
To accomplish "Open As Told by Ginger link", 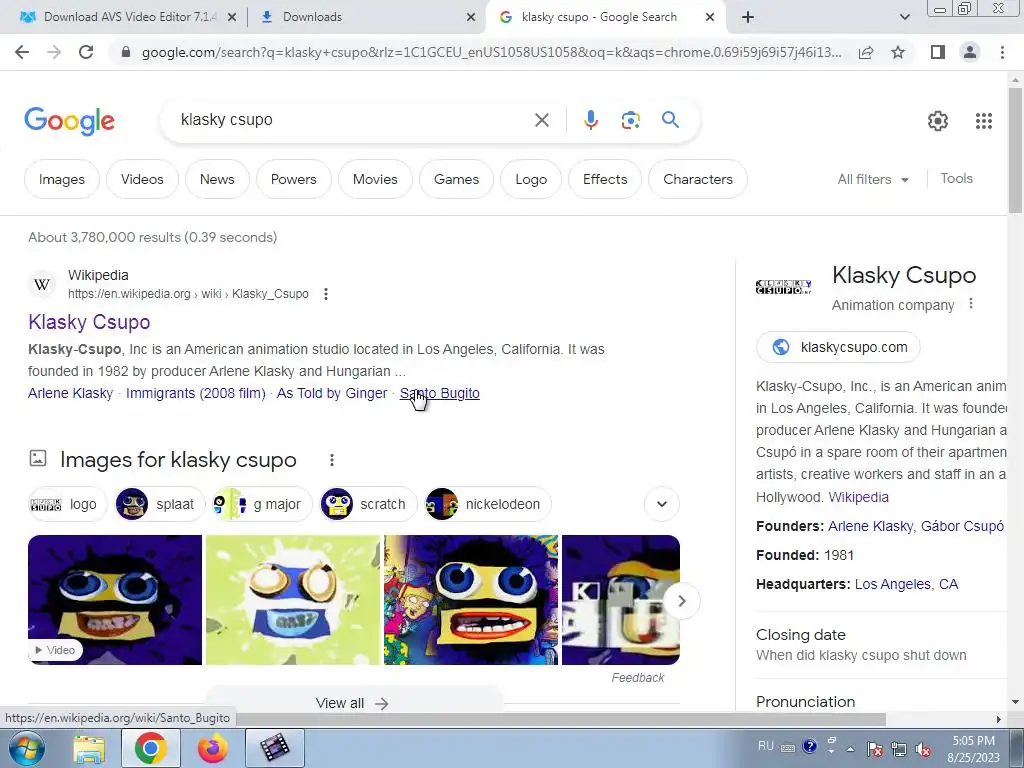I will pos(332,393).
